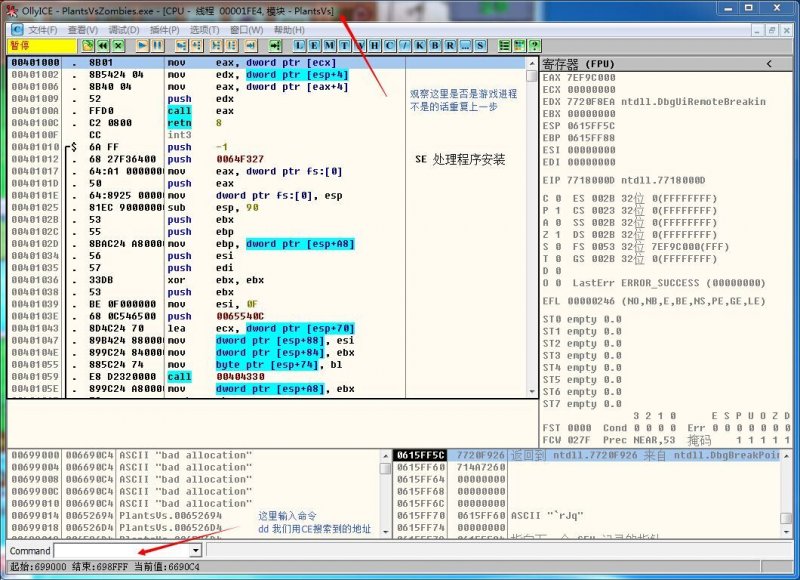Image resolution: width=800 pixels, height=580 pixels.
Task: Open appearance options colorful grid icon
Action: point(519,46)
